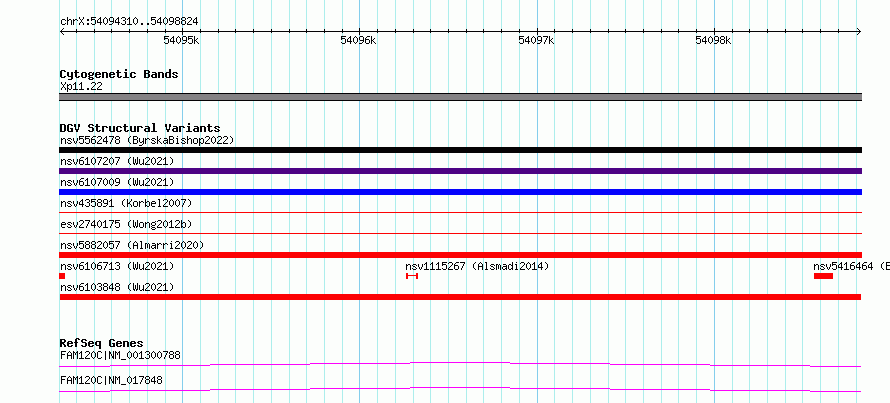The image size is (890, 403).
Task: Select the magenta FAM120C NM_001300788 transcript line
Action: tap(460, 364)
